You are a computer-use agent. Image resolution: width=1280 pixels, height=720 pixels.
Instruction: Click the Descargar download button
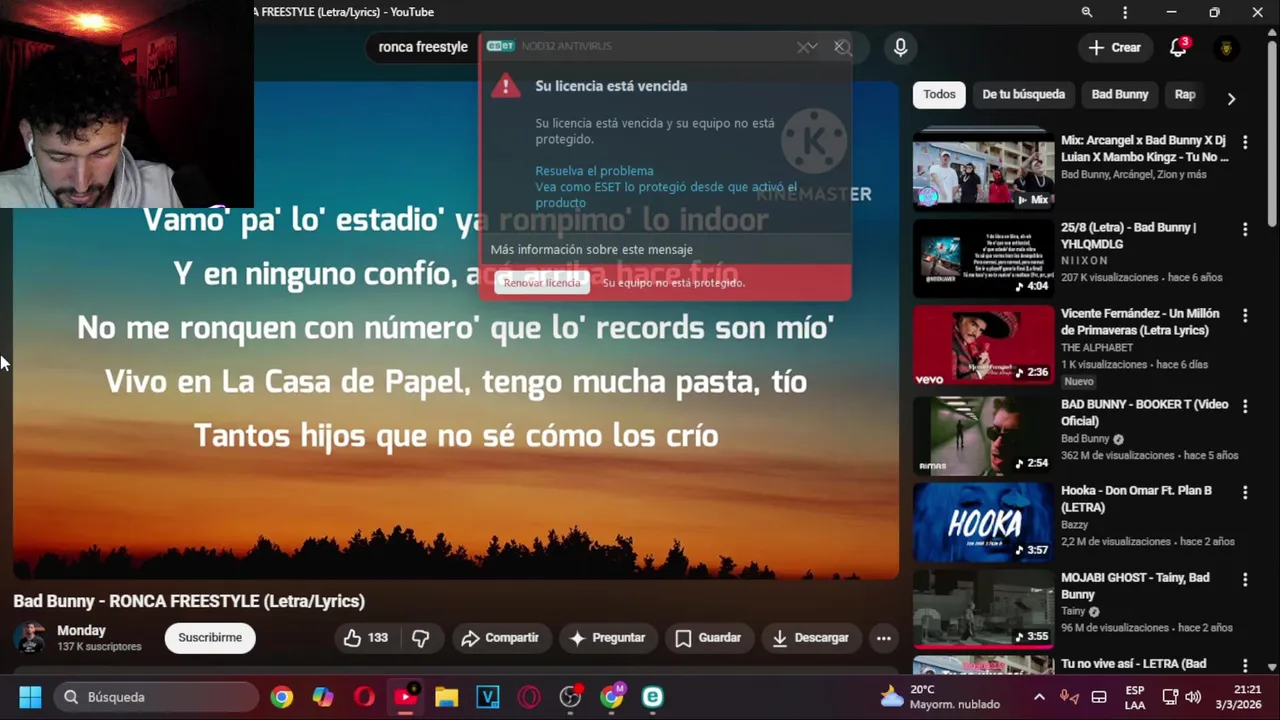tap(810, 638)
